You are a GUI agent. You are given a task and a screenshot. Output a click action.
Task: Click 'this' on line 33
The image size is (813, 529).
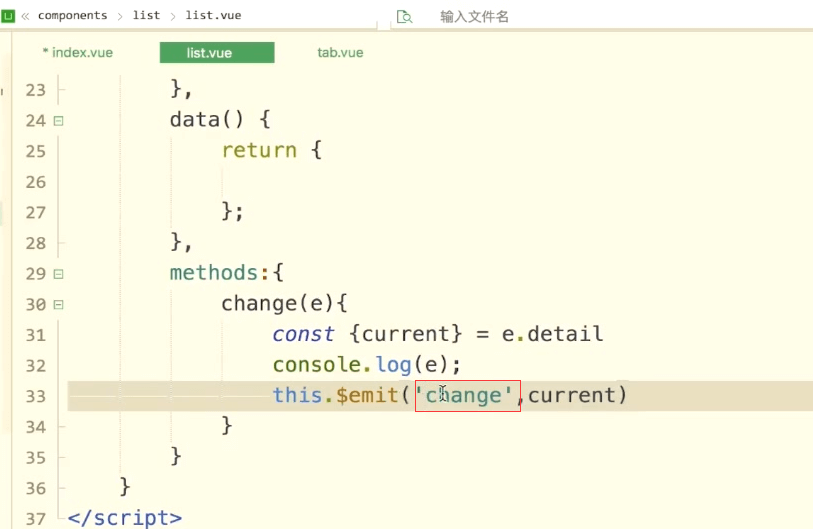298,396
